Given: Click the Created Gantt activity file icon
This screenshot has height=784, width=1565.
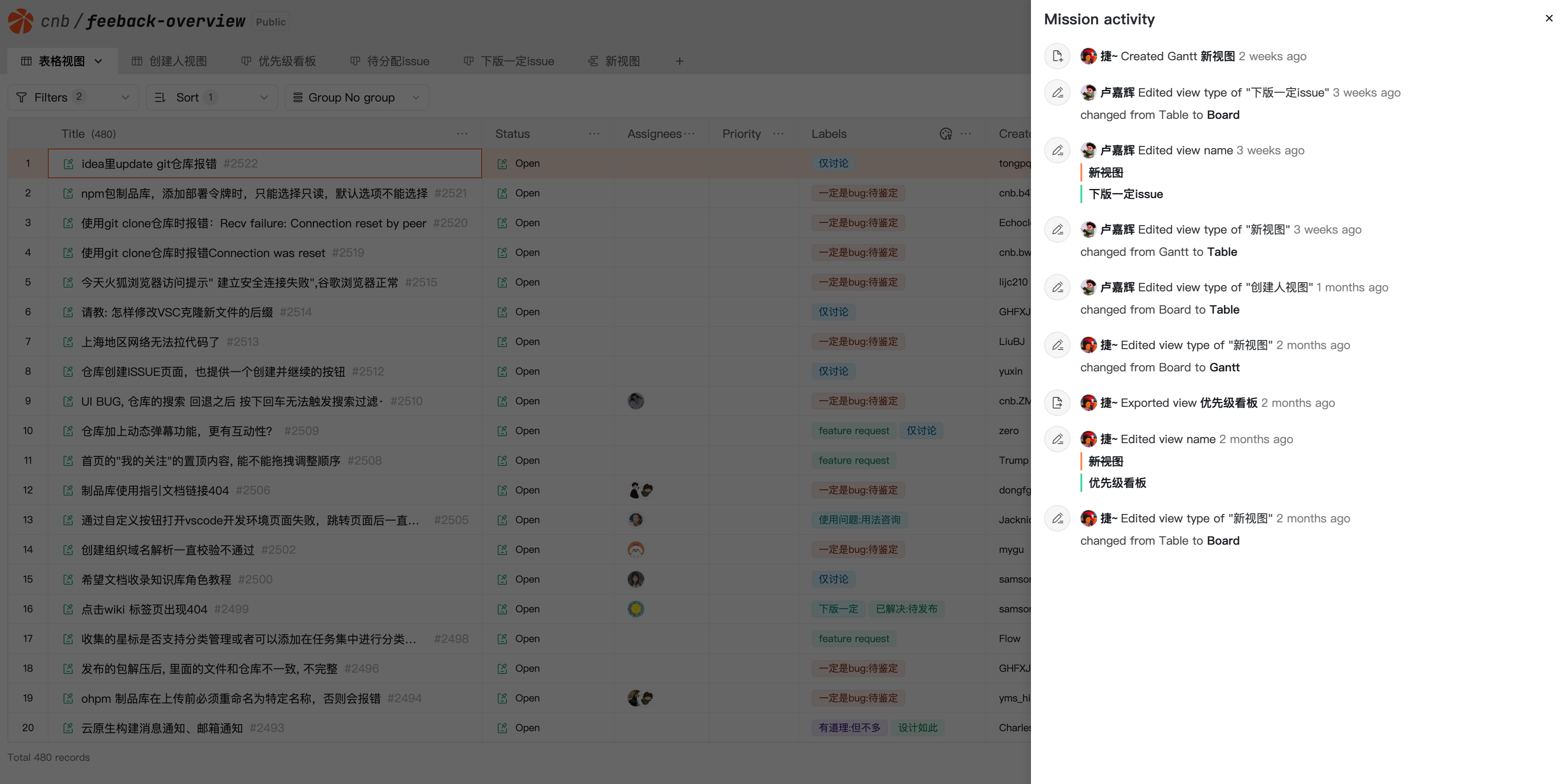Looking at the screenshot, I should (1057, 57).
